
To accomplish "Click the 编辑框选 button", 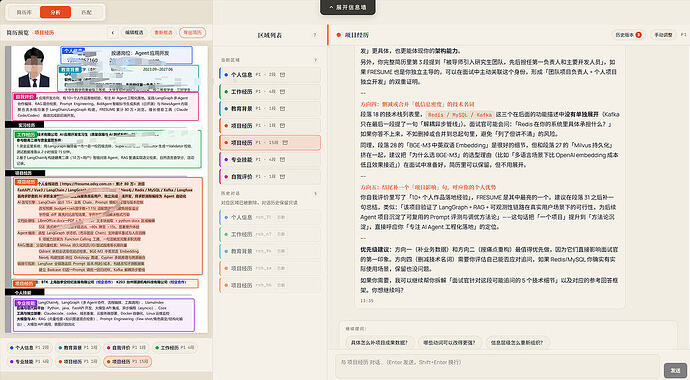I will tap(134, 33).
